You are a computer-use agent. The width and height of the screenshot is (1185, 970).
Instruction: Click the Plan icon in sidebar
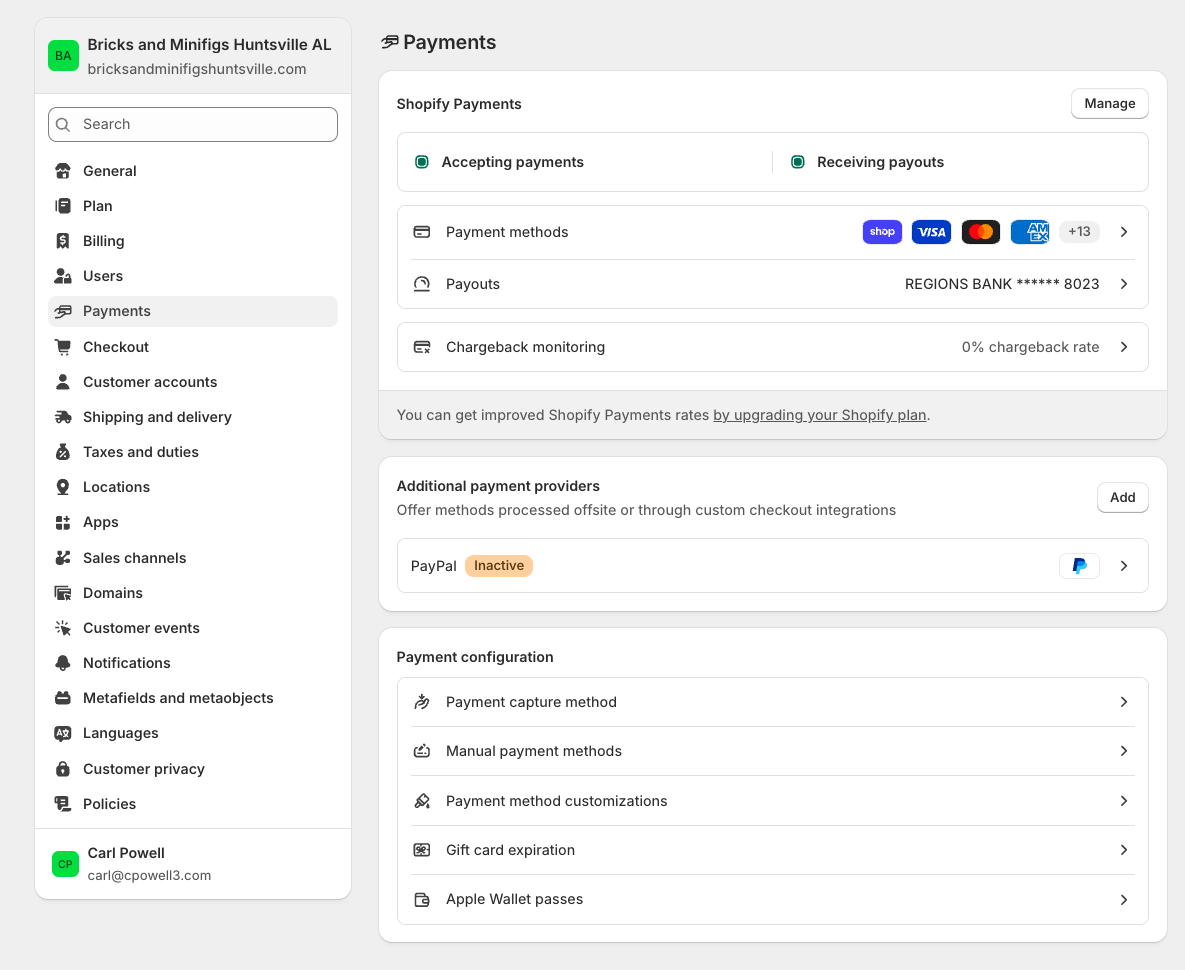63,205
